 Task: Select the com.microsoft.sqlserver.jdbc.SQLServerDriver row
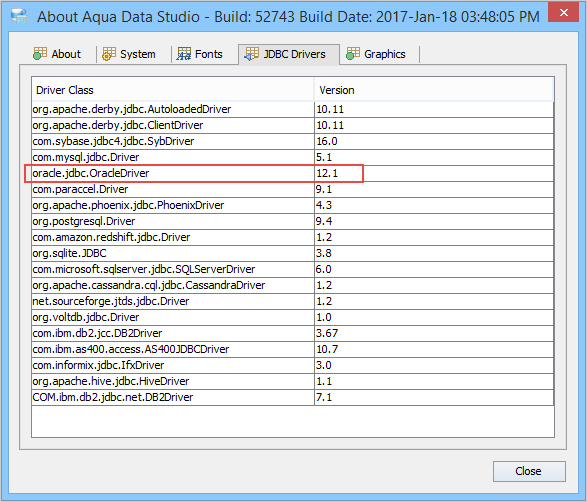(x=292, y=269)
